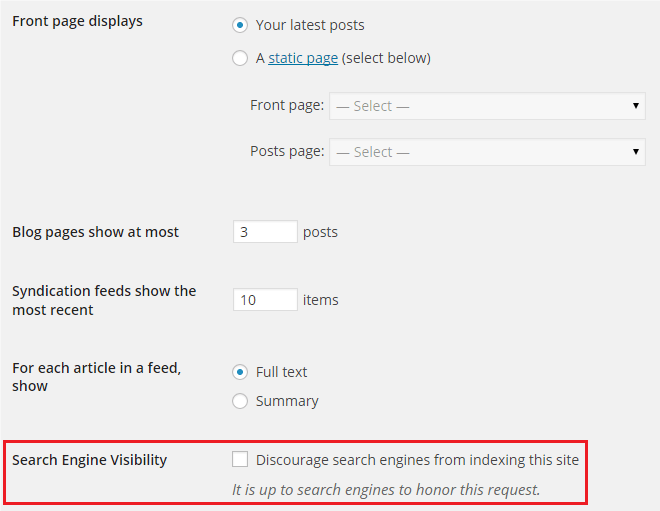Click the "Posts page:" field label
This screenshot has width=660, height=511.
coord(287,152)
